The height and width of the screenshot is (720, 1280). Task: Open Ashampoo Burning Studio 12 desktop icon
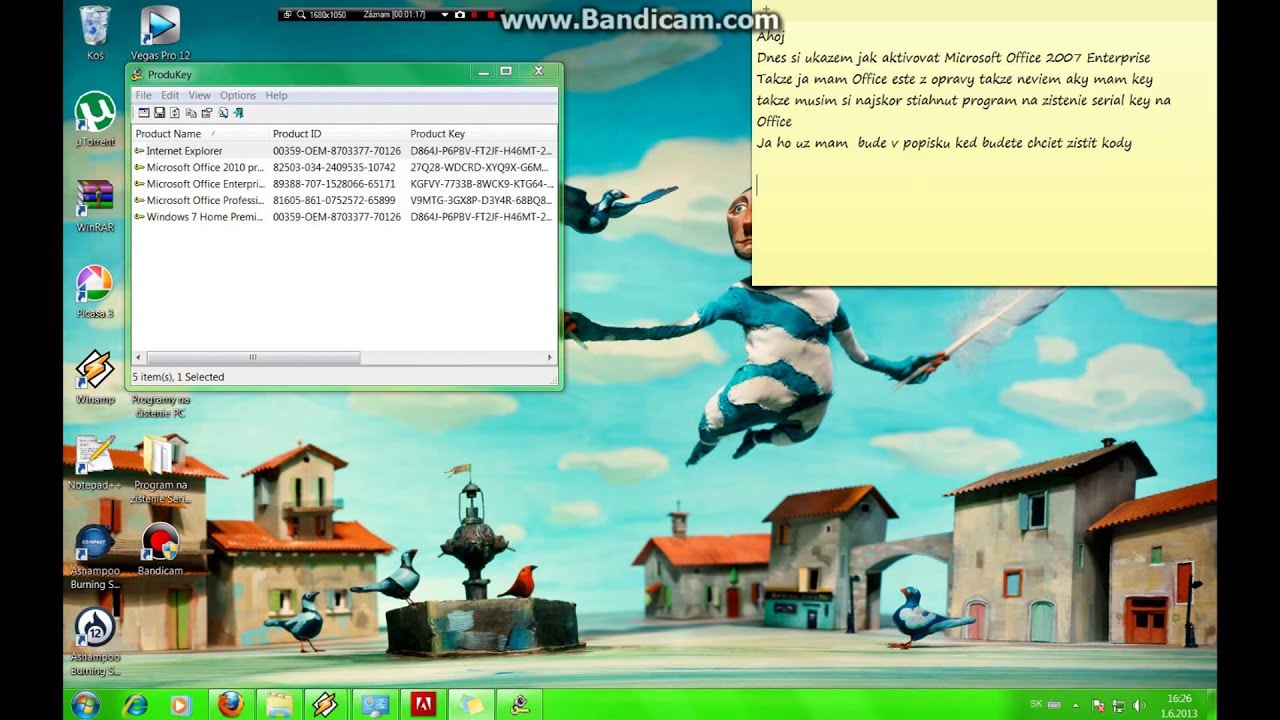[95, 641]
